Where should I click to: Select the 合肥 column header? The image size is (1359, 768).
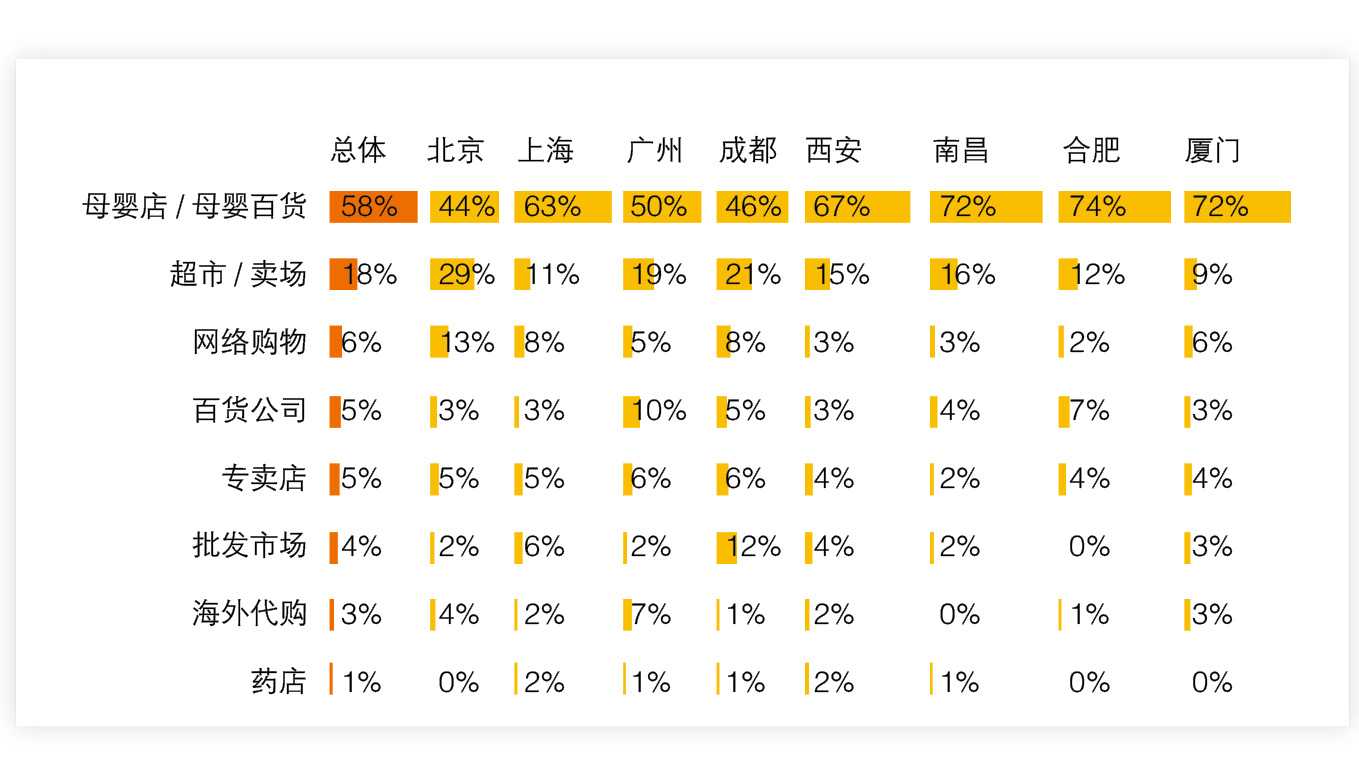[1091, 150]
